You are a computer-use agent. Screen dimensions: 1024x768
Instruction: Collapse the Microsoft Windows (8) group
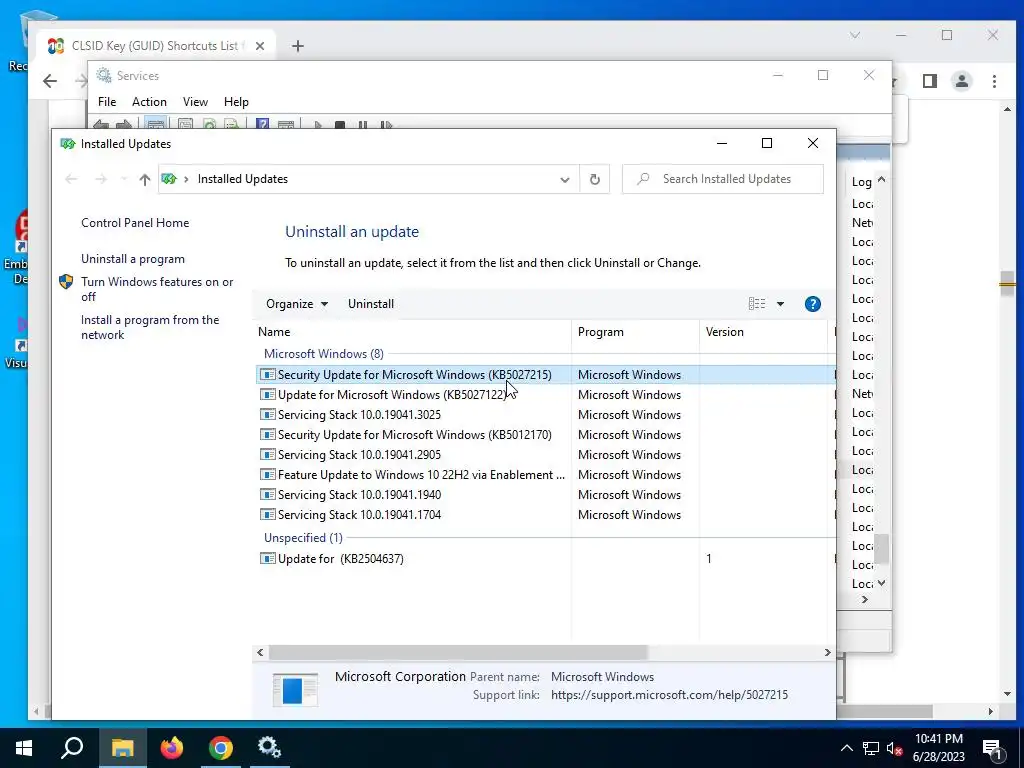(323, 353)
